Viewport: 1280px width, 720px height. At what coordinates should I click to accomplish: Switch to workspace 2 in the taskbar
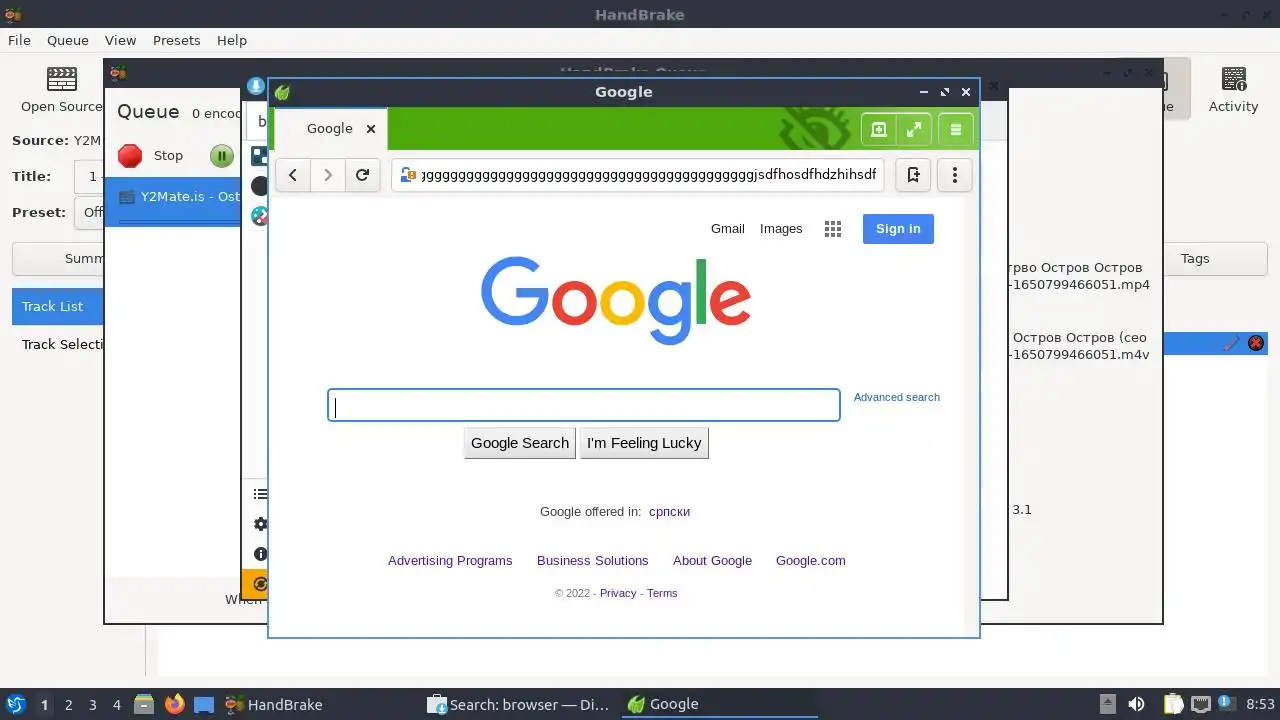(68, 705)
